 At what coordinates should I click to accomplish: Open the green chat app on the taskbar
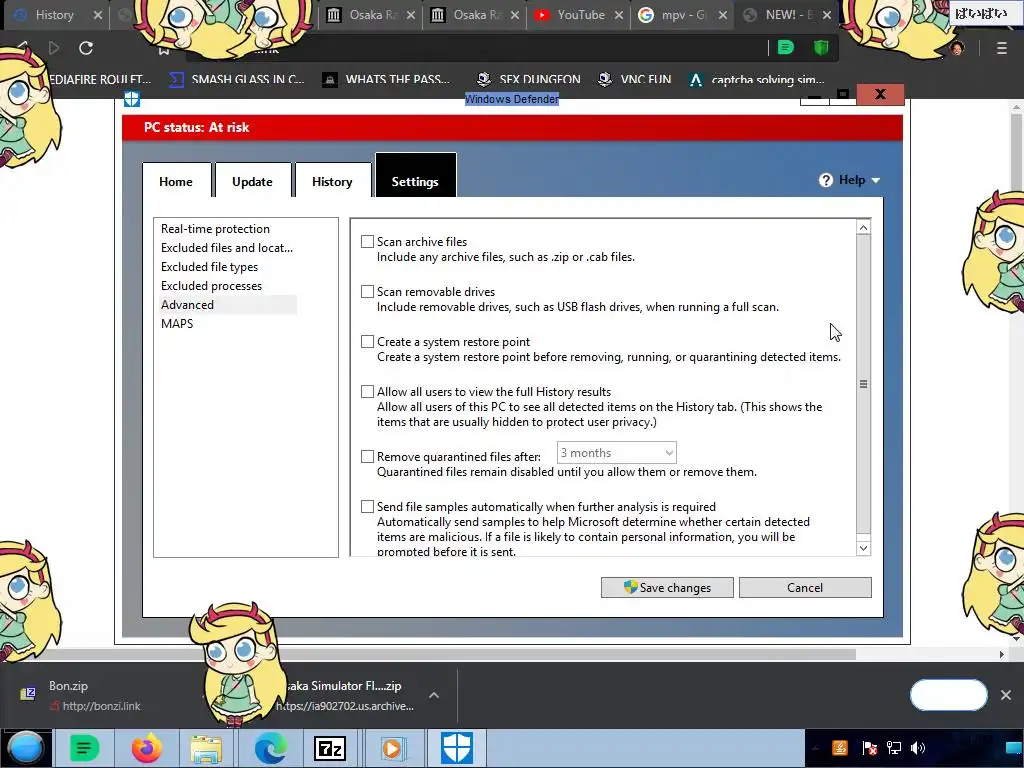click(84, 748)
